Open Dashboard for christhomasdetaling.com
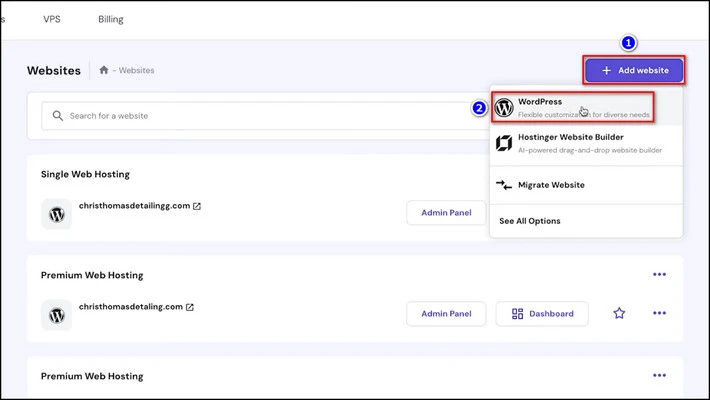710x400 pixels. pos(542,313)
